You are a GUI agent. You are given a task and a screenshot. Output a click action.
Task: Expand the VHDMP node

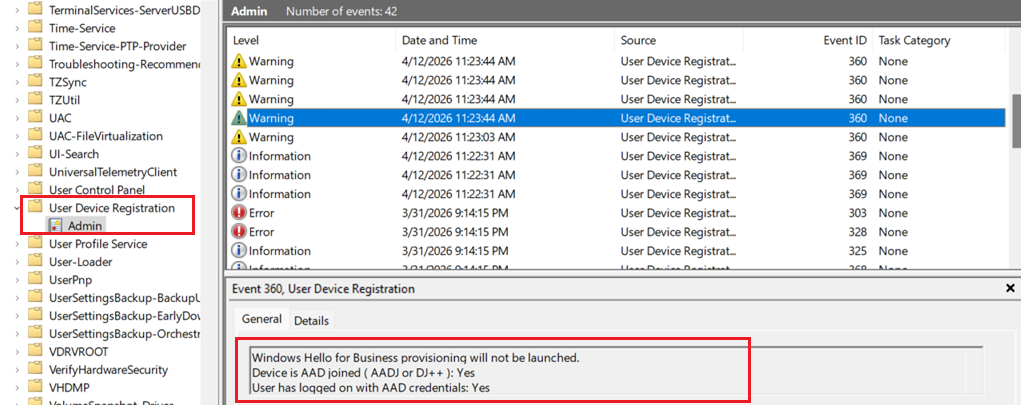click(x=17, y=388)
